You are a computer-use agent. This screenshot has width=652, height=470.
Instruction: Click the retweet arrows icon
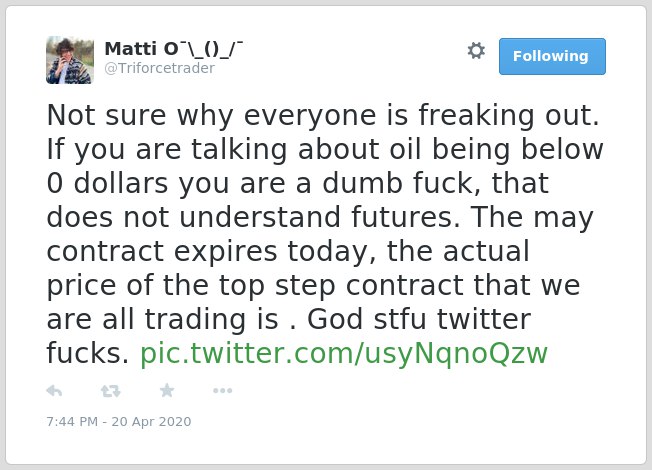111,391
